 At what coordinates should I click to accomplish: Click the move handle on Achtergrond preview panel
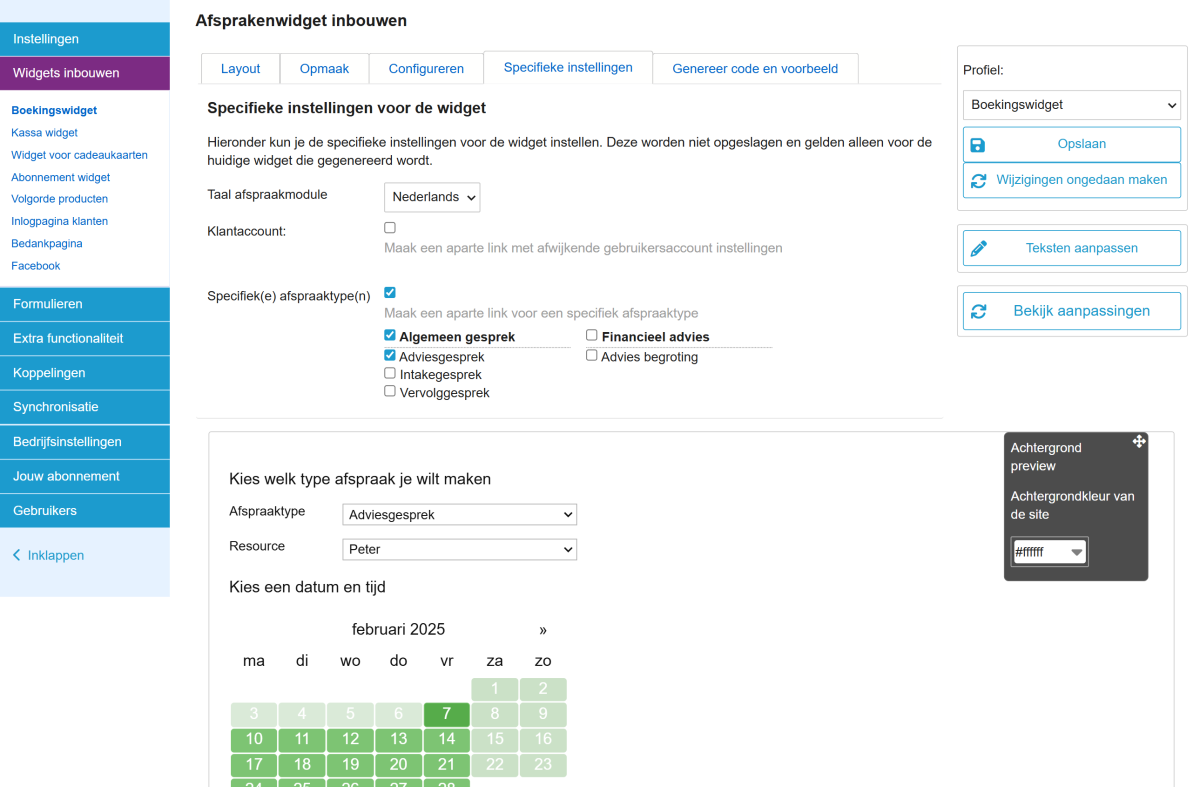[1138, 441]
